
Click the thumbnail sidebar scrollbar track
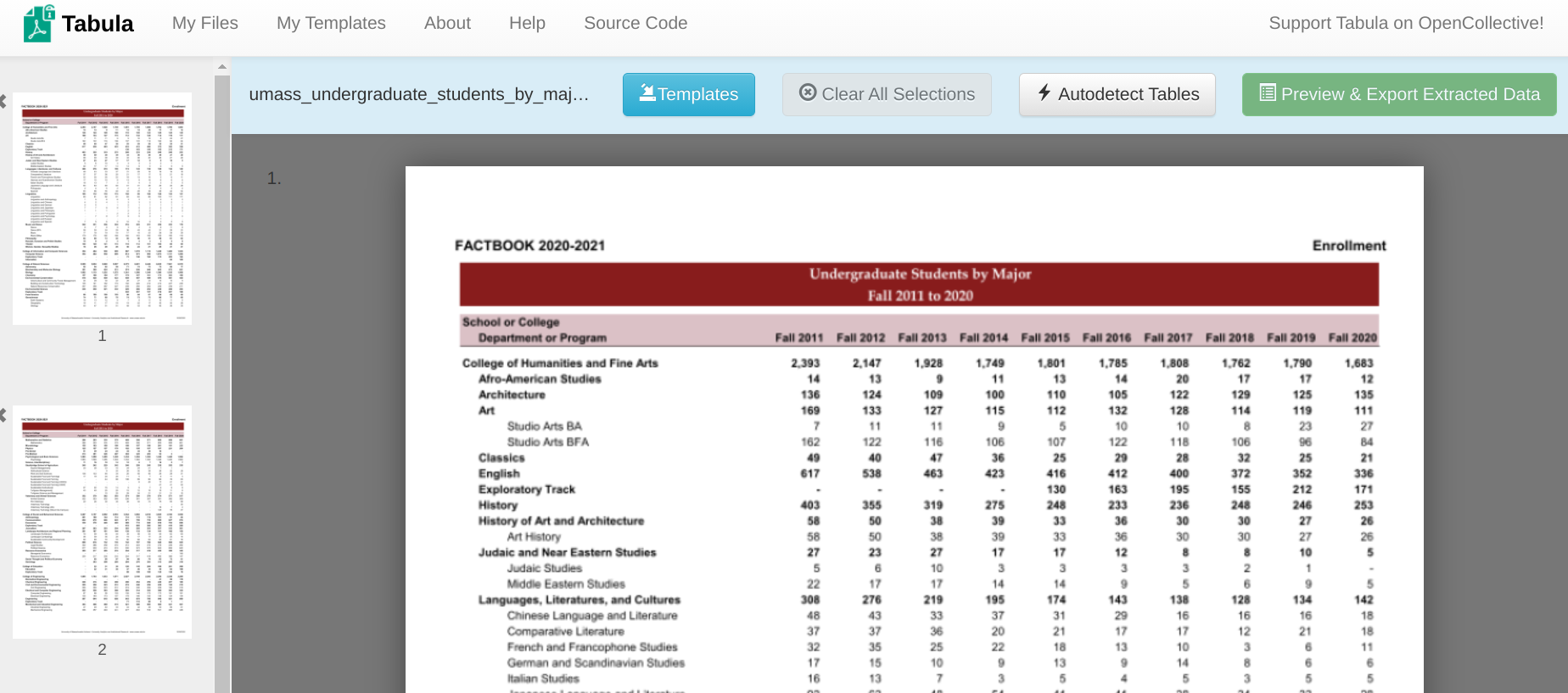click(x=222, y=382)
